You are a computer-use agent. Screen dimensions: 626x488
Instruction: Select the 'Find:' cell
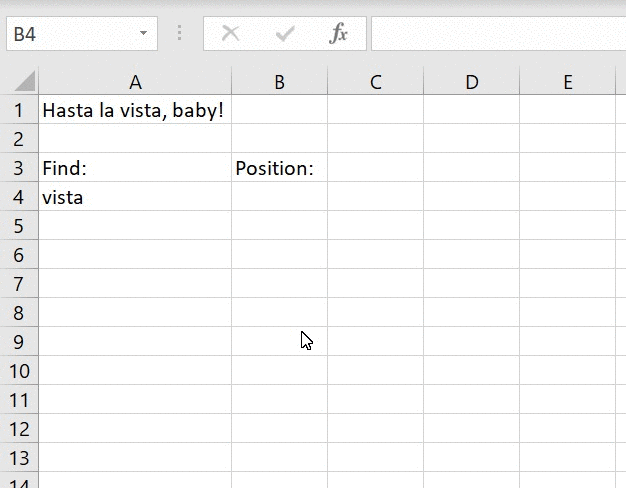[x=135, y=168]
